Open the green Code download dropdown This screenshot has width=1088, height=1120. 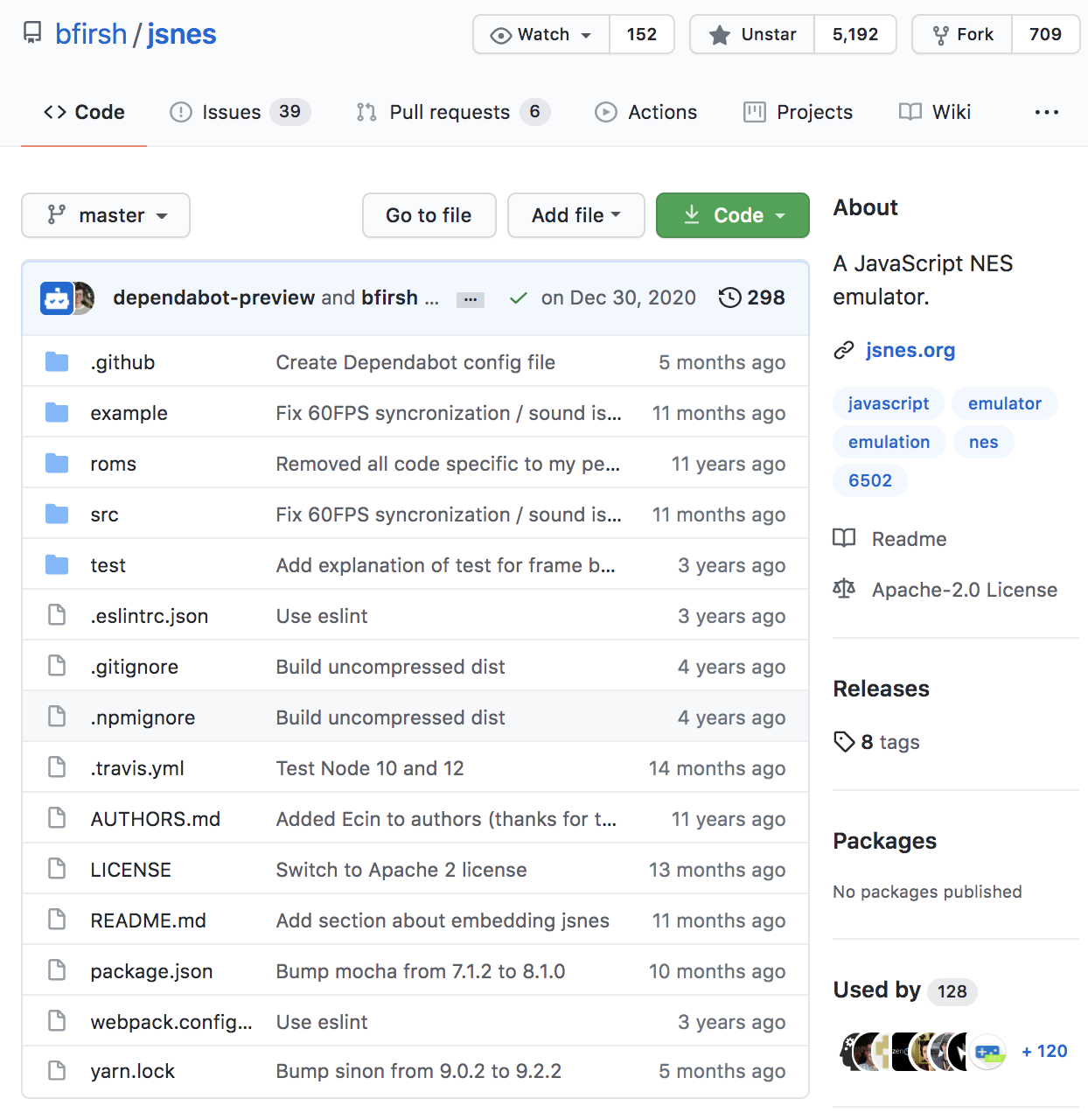733,215
